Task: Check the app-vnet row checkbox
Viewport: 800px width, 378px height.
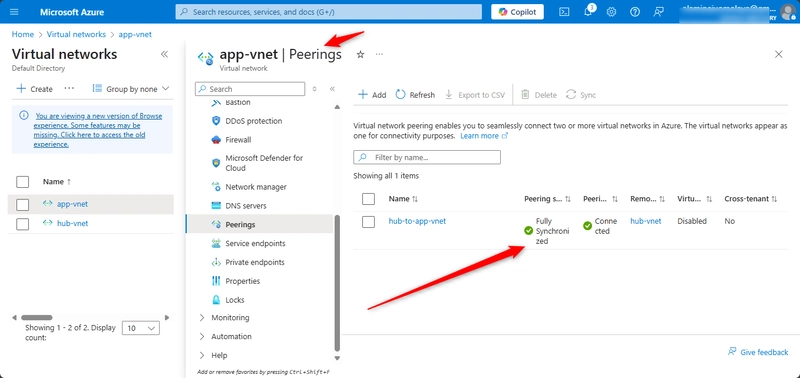Action: (22, 205)
